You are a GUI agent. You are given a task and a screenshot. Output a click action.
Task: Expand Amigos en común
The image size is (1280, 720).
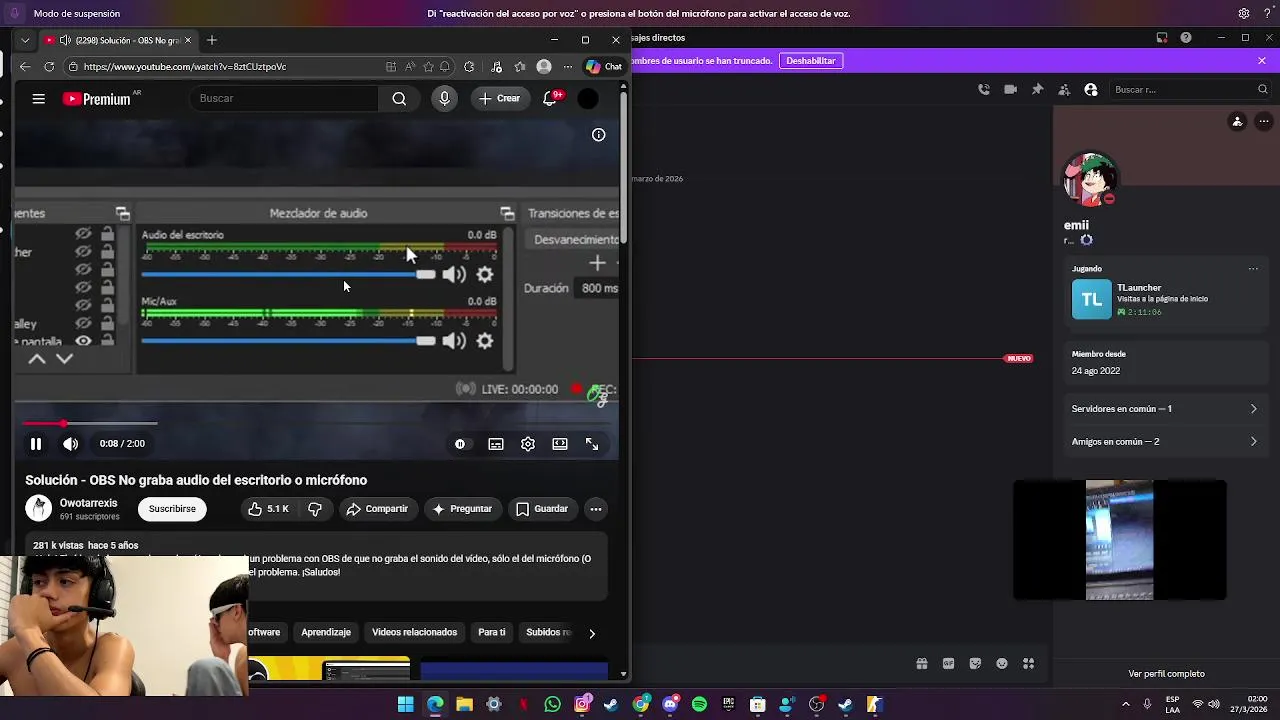pos(1165,442)
